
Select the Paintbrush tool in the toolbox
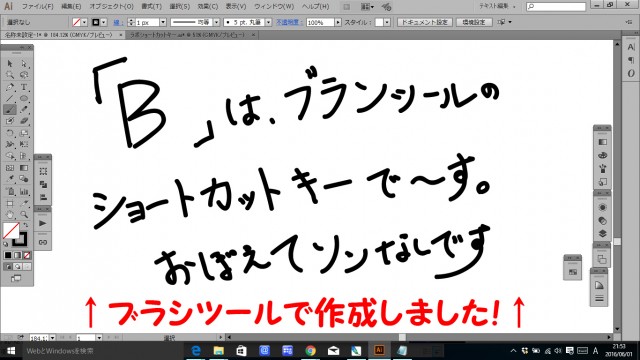(10, 109)
